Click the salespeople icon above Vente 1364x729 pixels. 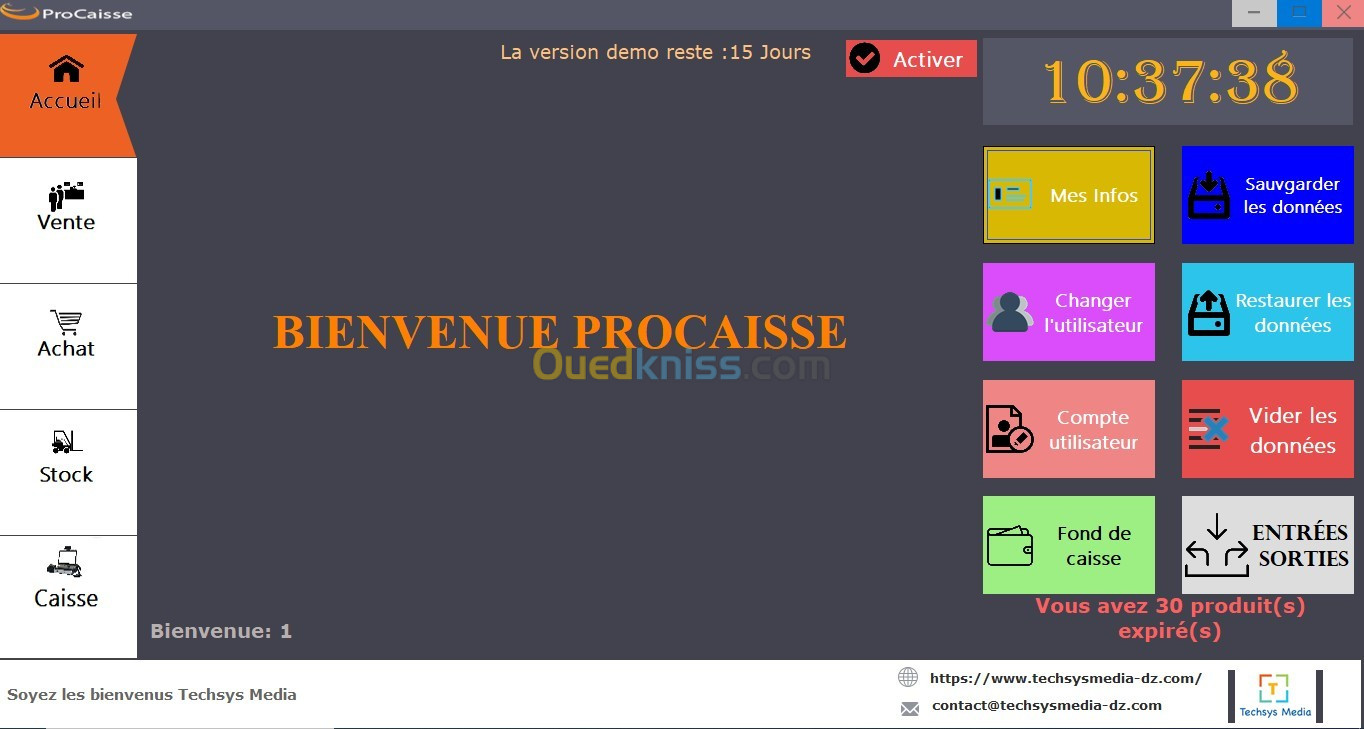tap(66, 195)
